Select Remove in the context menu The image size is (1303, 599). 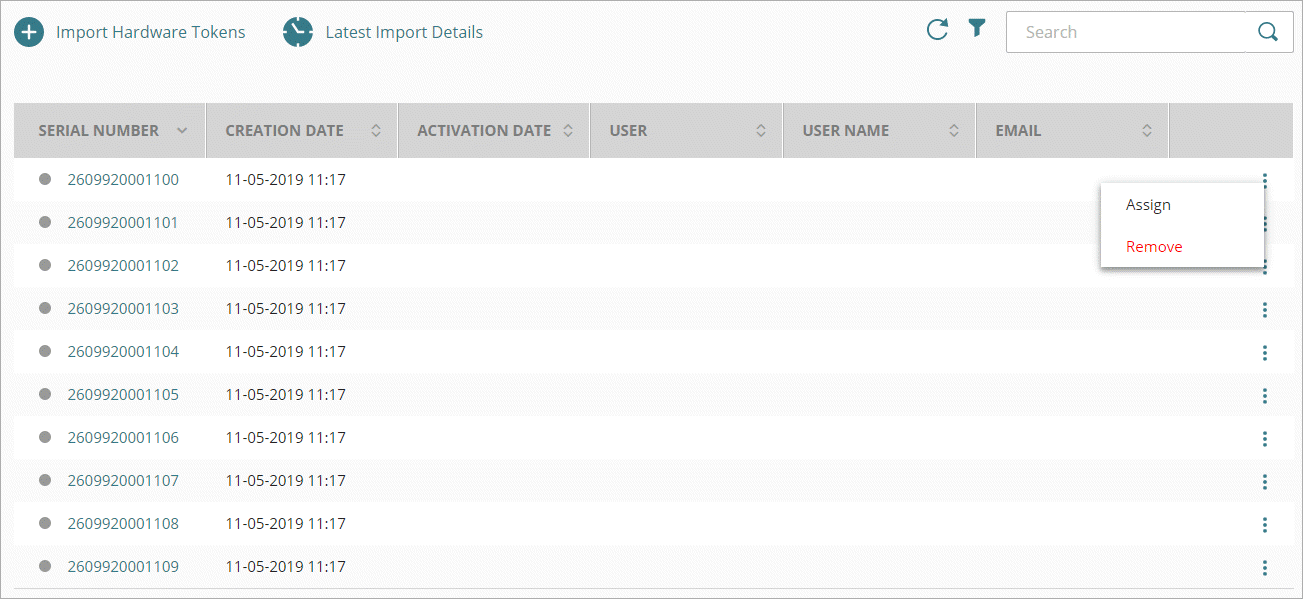click(x=1154, y=247)
